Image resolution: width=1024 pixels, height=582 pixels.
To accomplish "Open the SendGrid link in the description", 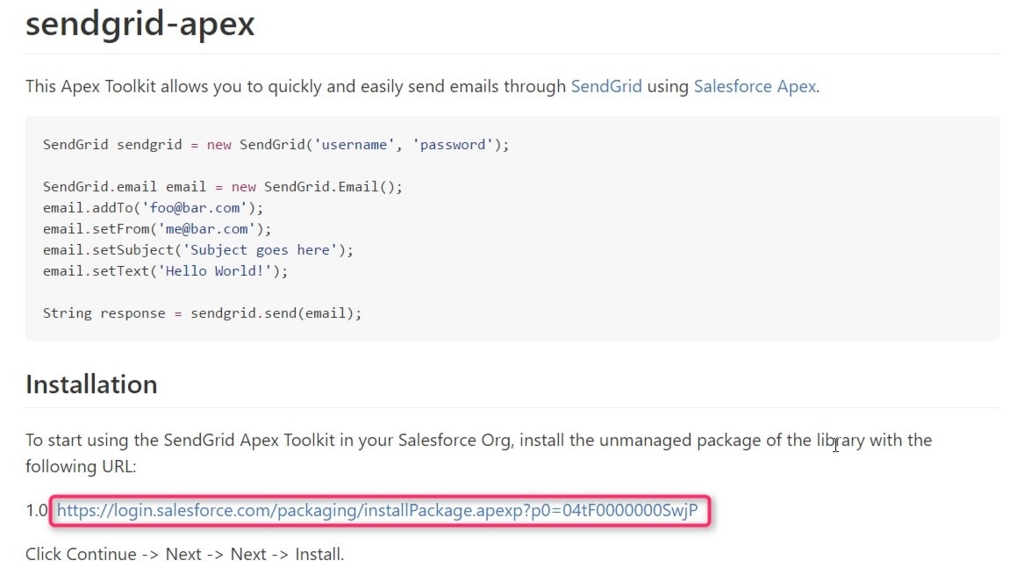I will [606, 86].
